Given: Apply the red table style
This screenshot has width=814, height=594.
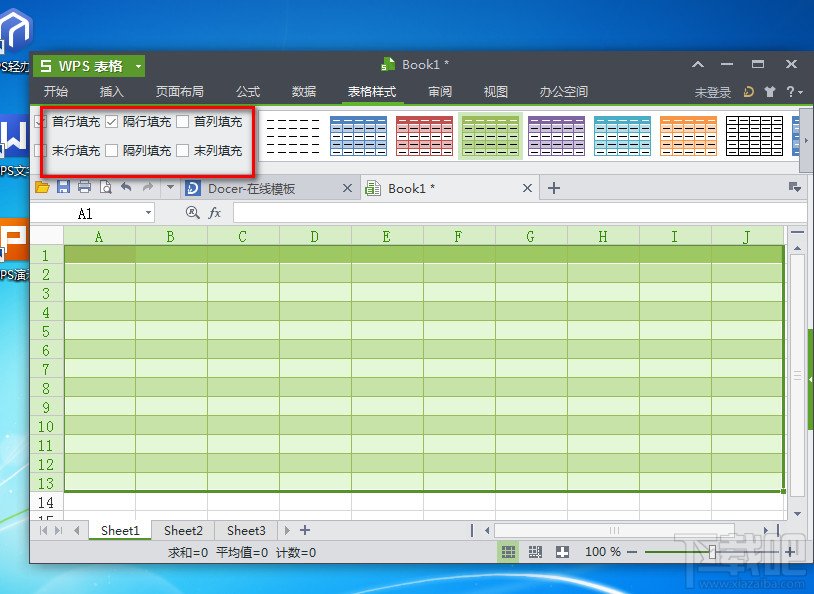Looking at the screenshot, I should pos(424,136).
